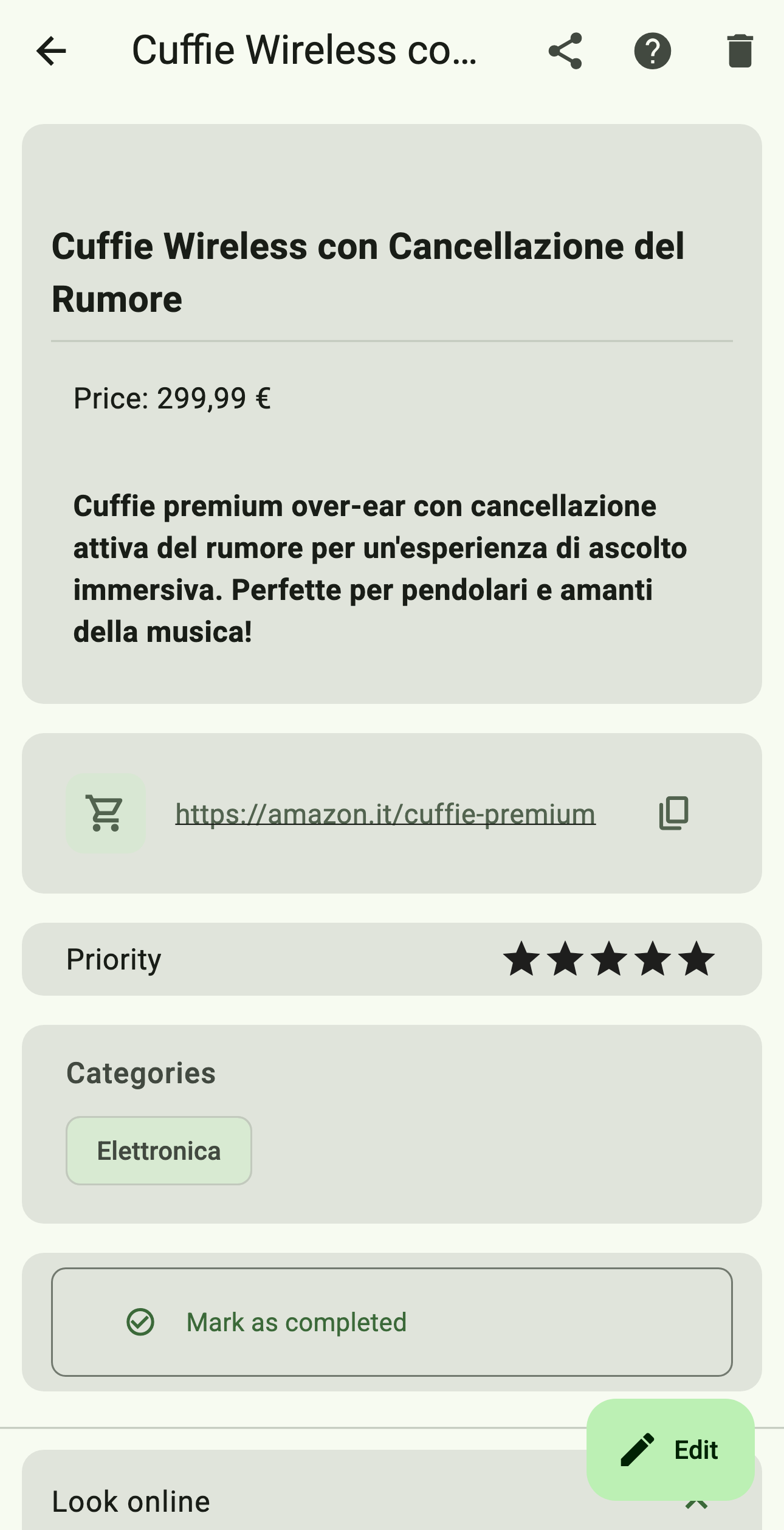This screenshot has width=784, height=1530.
Task: Tap the Price 299,99 € text
Action: (x=172, y=399)
